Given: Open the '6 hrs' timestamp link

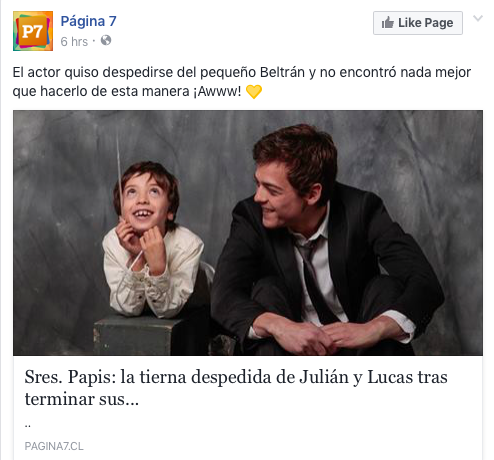Looking at the screenshot, I should click(74, 42).
